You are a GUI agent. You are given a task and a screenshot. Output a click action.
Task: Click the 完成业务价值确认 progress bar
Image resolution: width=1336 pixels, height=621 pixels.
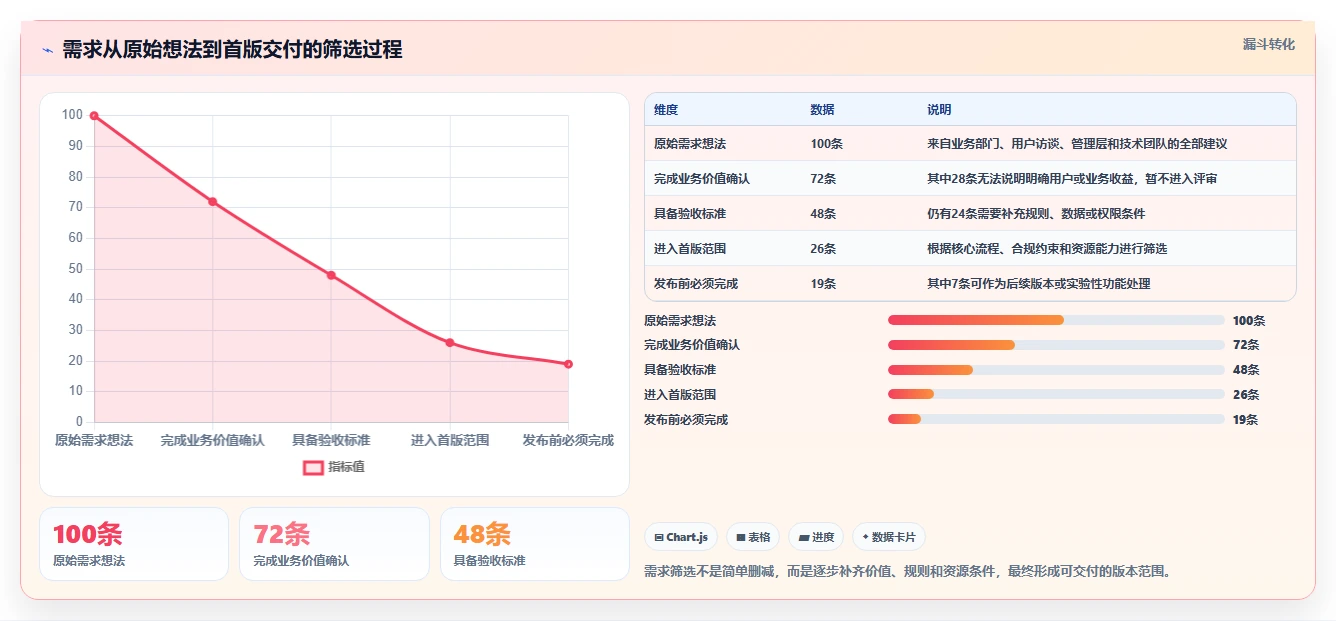click(1056, 345)
